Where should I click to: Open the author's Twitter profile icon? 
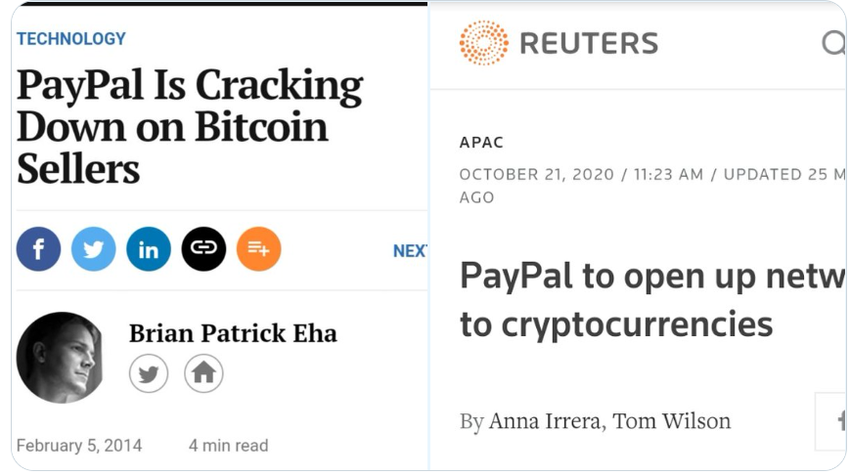pyautogui.click(x=148, y=374)
